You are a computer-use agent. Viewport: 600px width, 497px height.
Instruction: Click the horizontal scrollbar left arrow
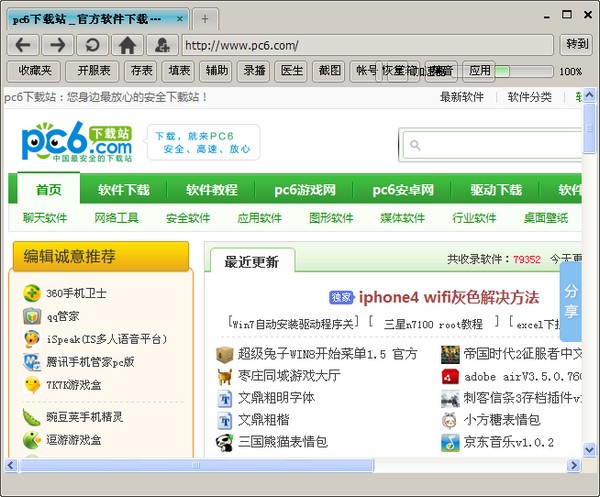pos(11,465)
